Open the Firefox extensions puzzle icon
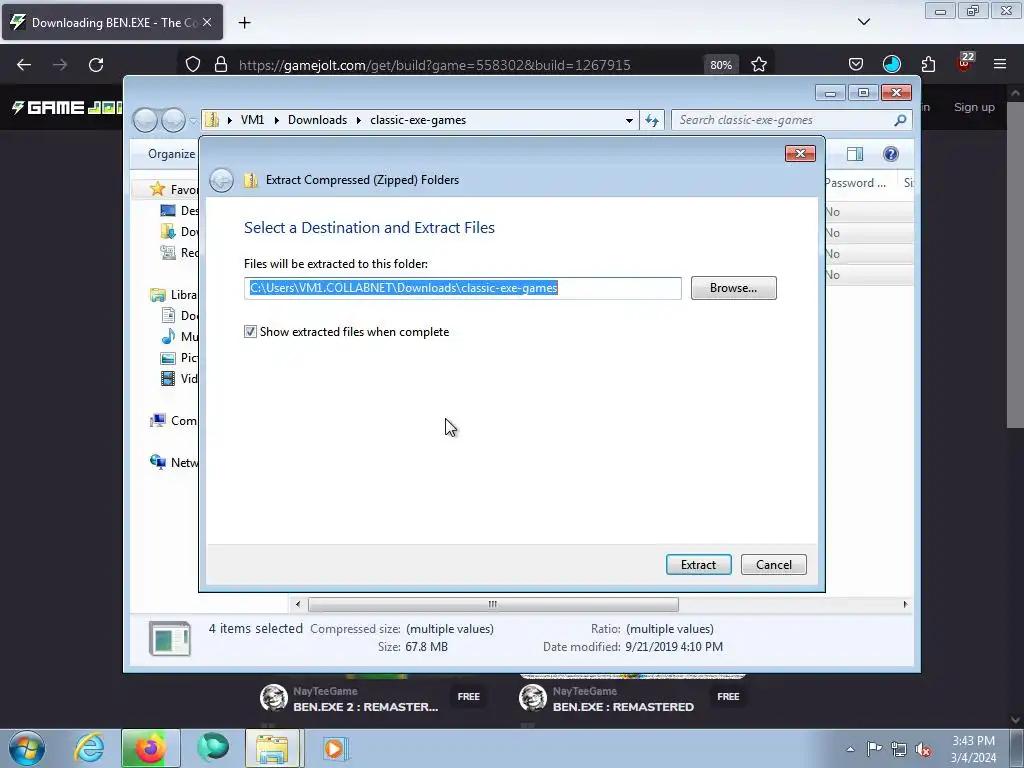 click(928, 64)
